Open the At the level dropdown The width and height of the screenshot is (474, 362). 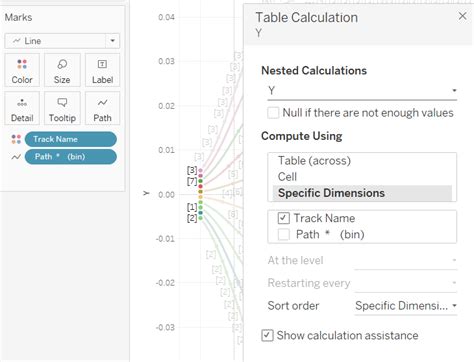(406, 260)
